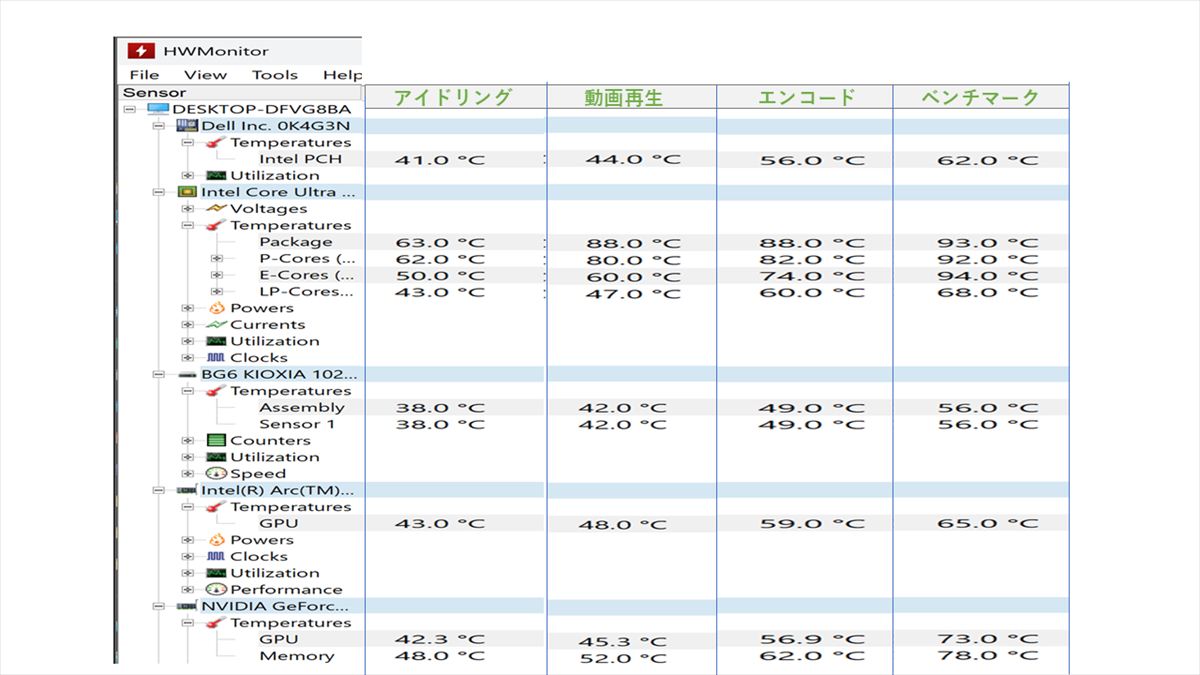The image size is (1200, 675).
Task: Click the Powers flame icon under Intel(R) Arc(TM)
Action: point(216,540)
